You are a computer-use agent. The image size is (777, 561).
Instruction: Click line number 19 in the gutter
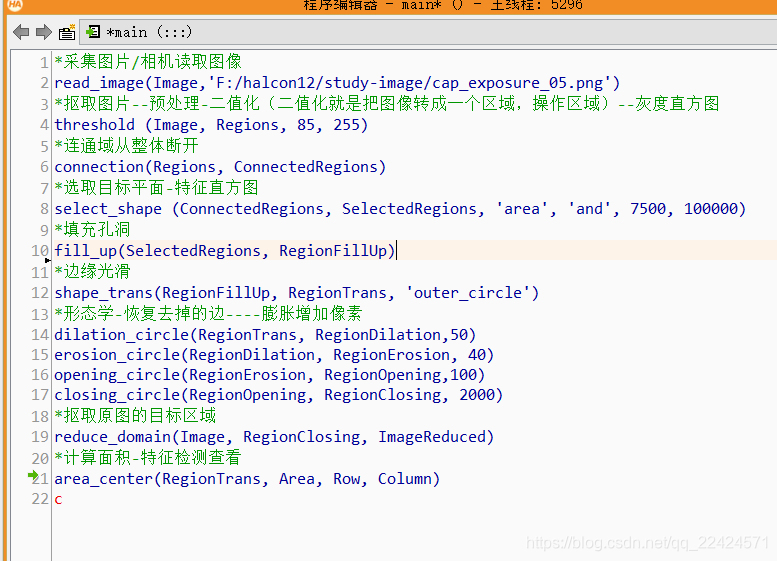pyautogui.click(x=40, y=437)
